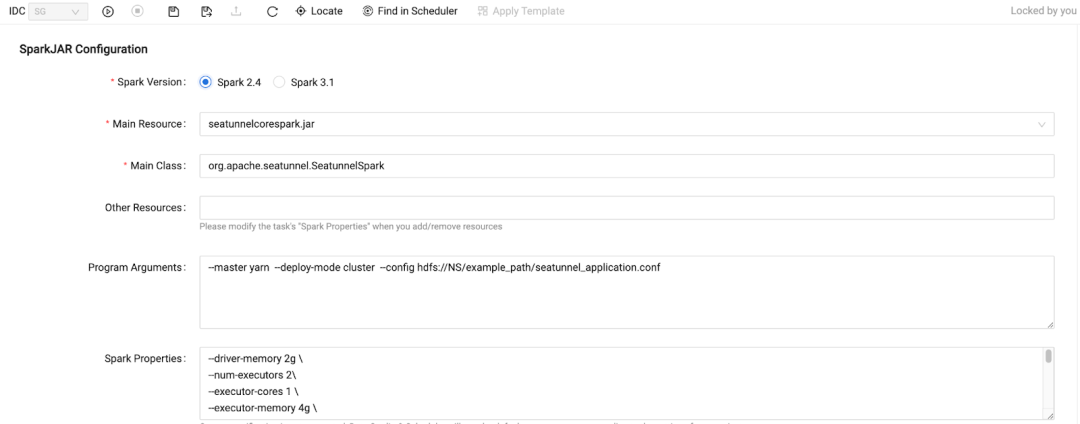Click the Run play icon
Image resolution: width=1080 pixels, height=424 pixels.
pos(108,11)
